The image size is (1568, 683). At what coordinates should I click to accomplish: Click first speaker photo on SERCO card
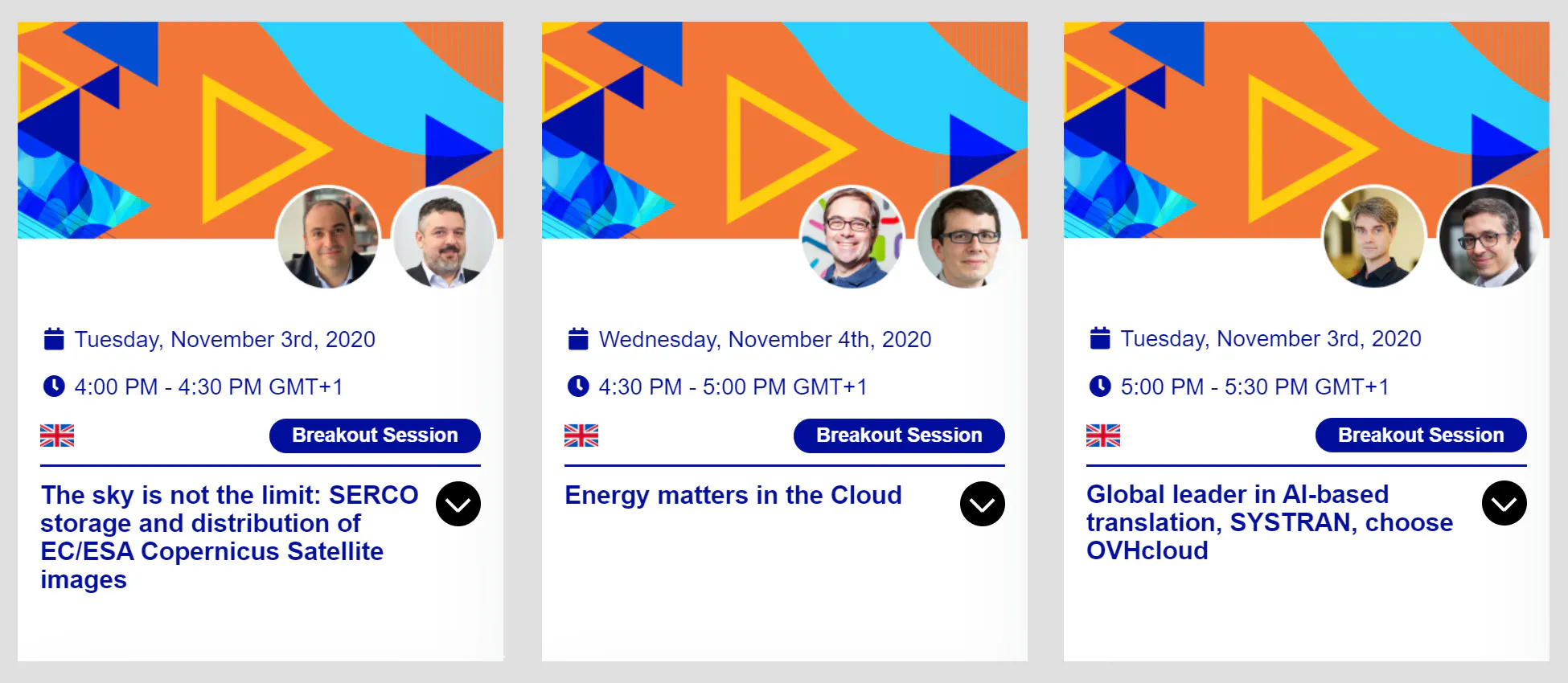[x=328, y=237]
